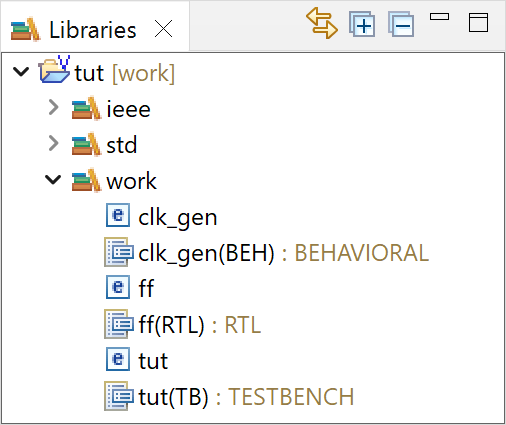Image resolution: width=506 pixels, height=425 pixels.
Task: Click the clk_gen(BEH) architecture icon
Action: click(119, 252)
